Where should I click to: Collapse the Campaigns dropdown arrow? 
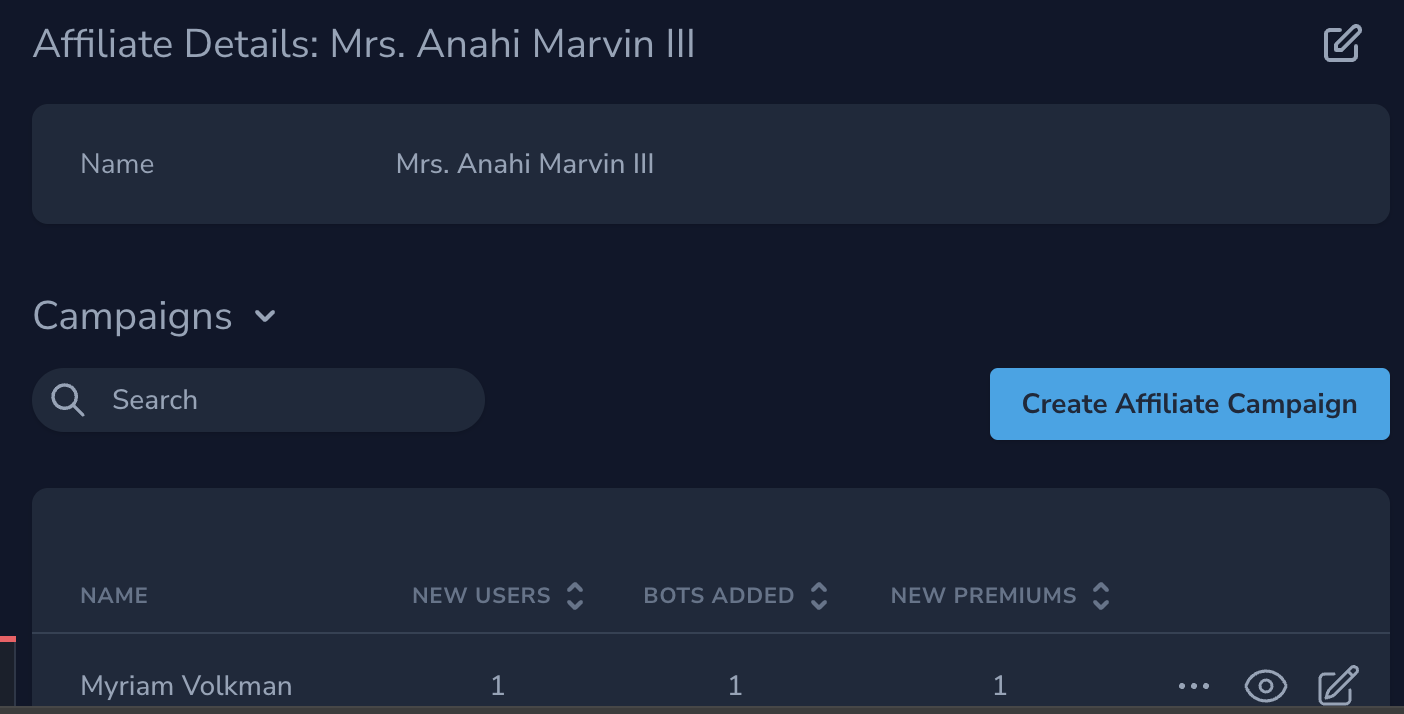pos(265,317)
